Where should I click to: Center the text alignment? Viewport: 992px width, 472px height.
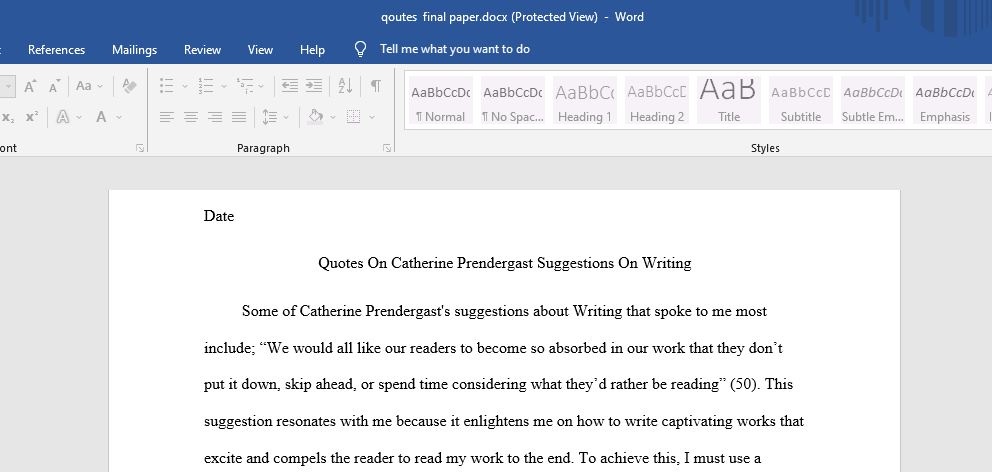click(x=190, y=117)
